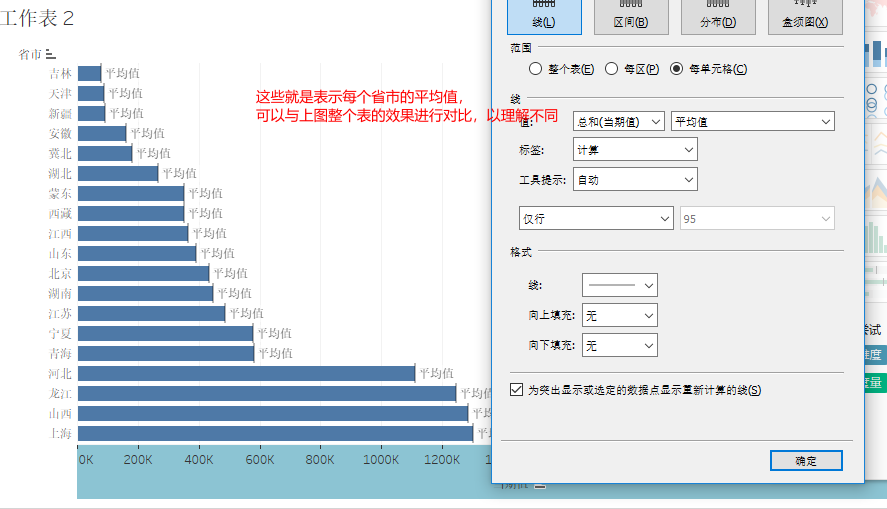Click the 平均值 label next to 河北 bar

coord(437,373)
